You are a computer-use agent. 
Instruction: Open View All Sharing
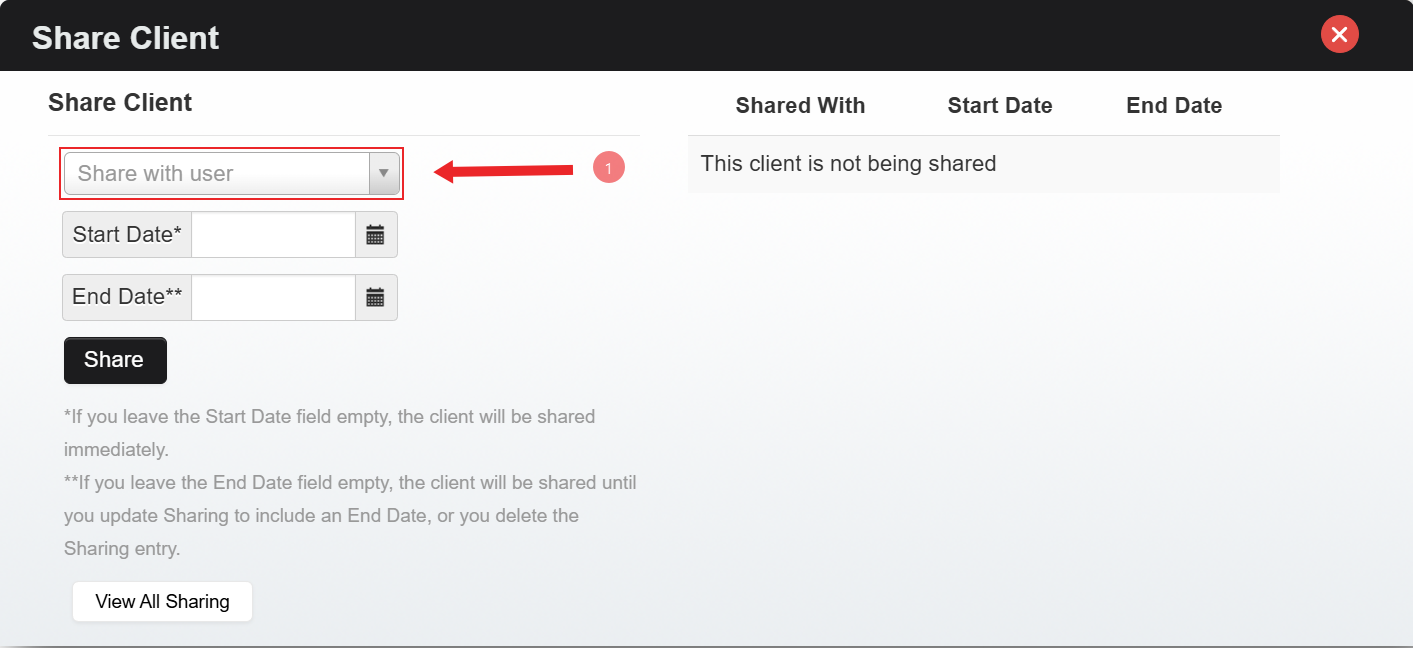pos(162,601)
